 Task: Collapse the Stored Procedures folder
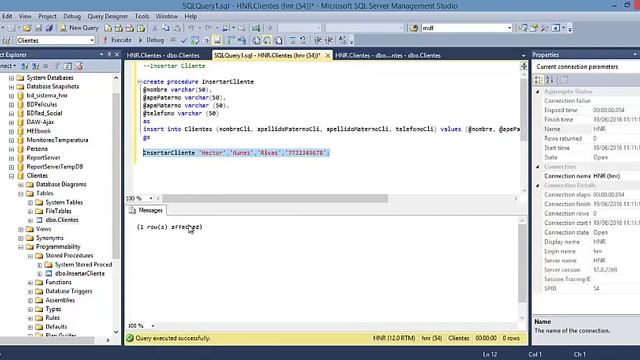point(30,256)
